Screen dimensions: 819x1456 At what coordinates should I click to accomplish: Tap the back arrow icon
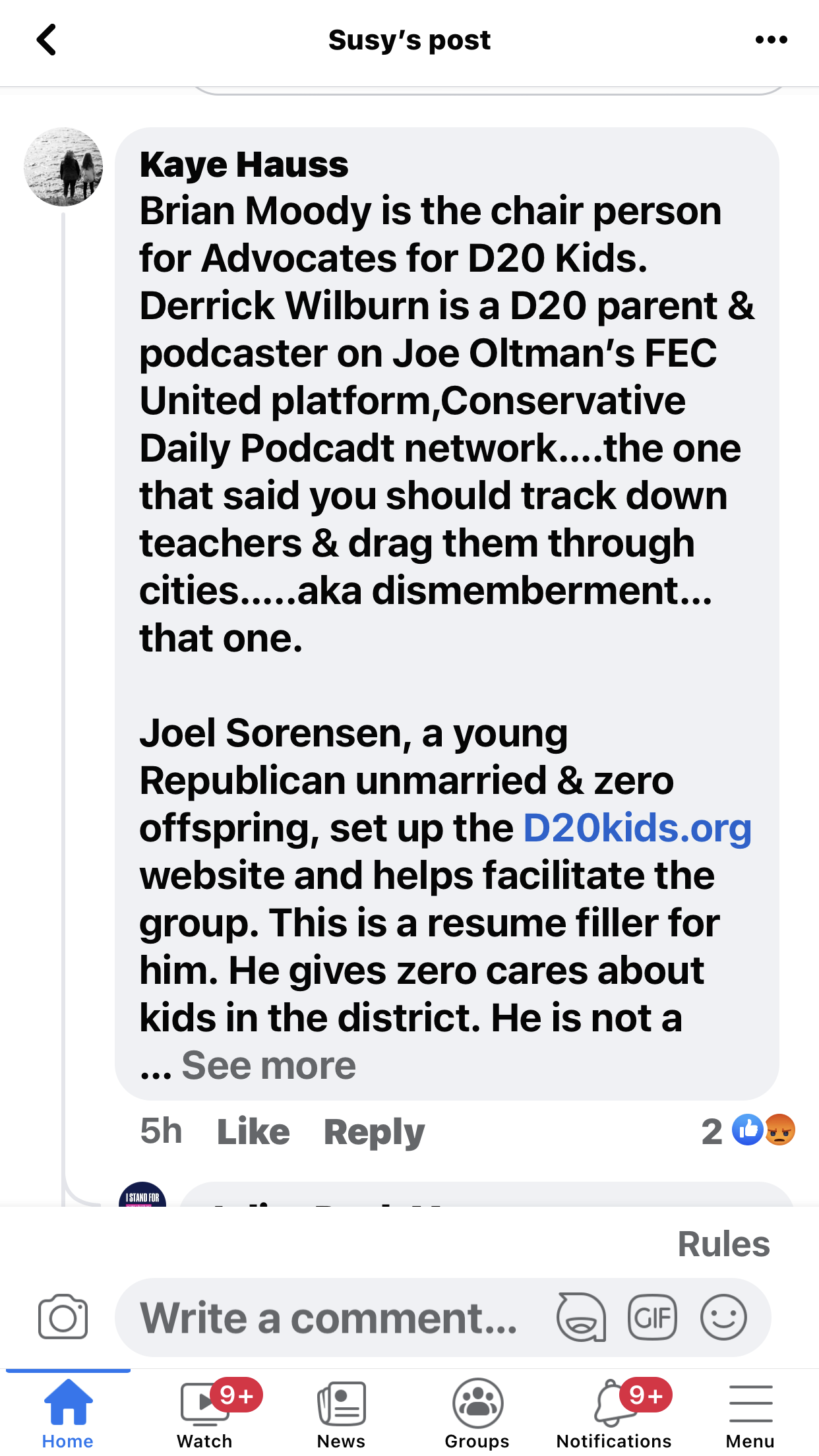[46, 40]
